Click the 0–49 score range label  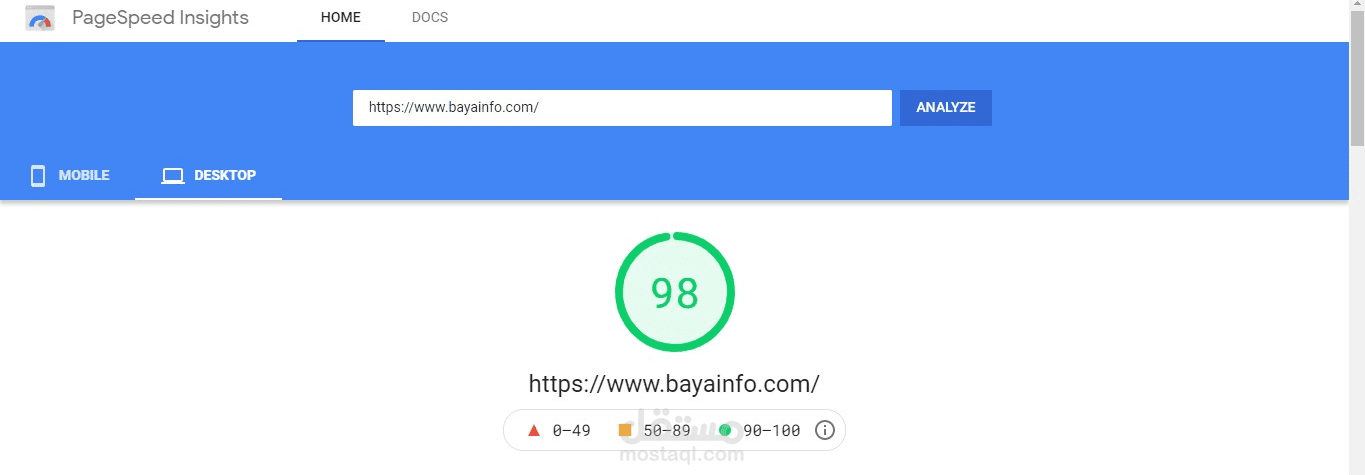click(572, 431)
